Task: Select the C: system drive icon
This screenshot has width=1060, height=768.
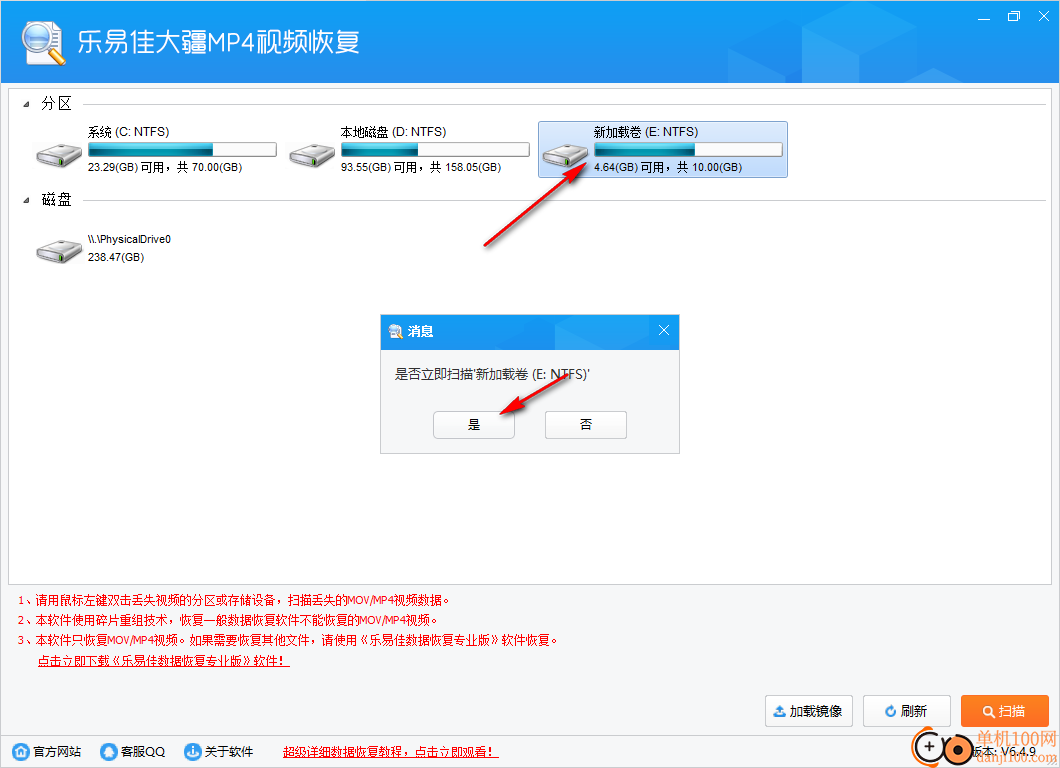Action: [59, 155]
